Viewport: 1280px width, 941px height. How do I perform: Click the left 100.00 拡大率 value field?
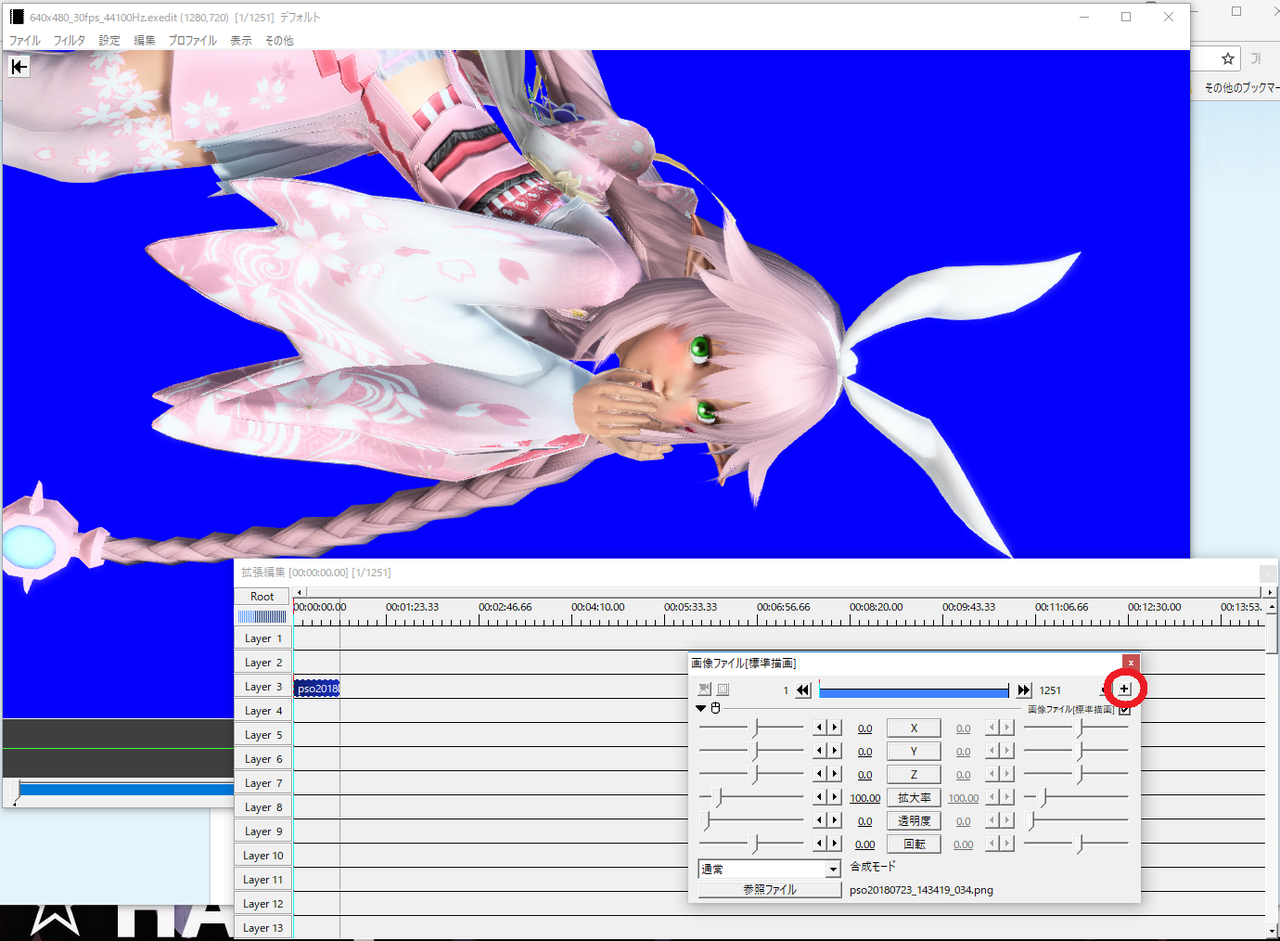pos(865,798)
